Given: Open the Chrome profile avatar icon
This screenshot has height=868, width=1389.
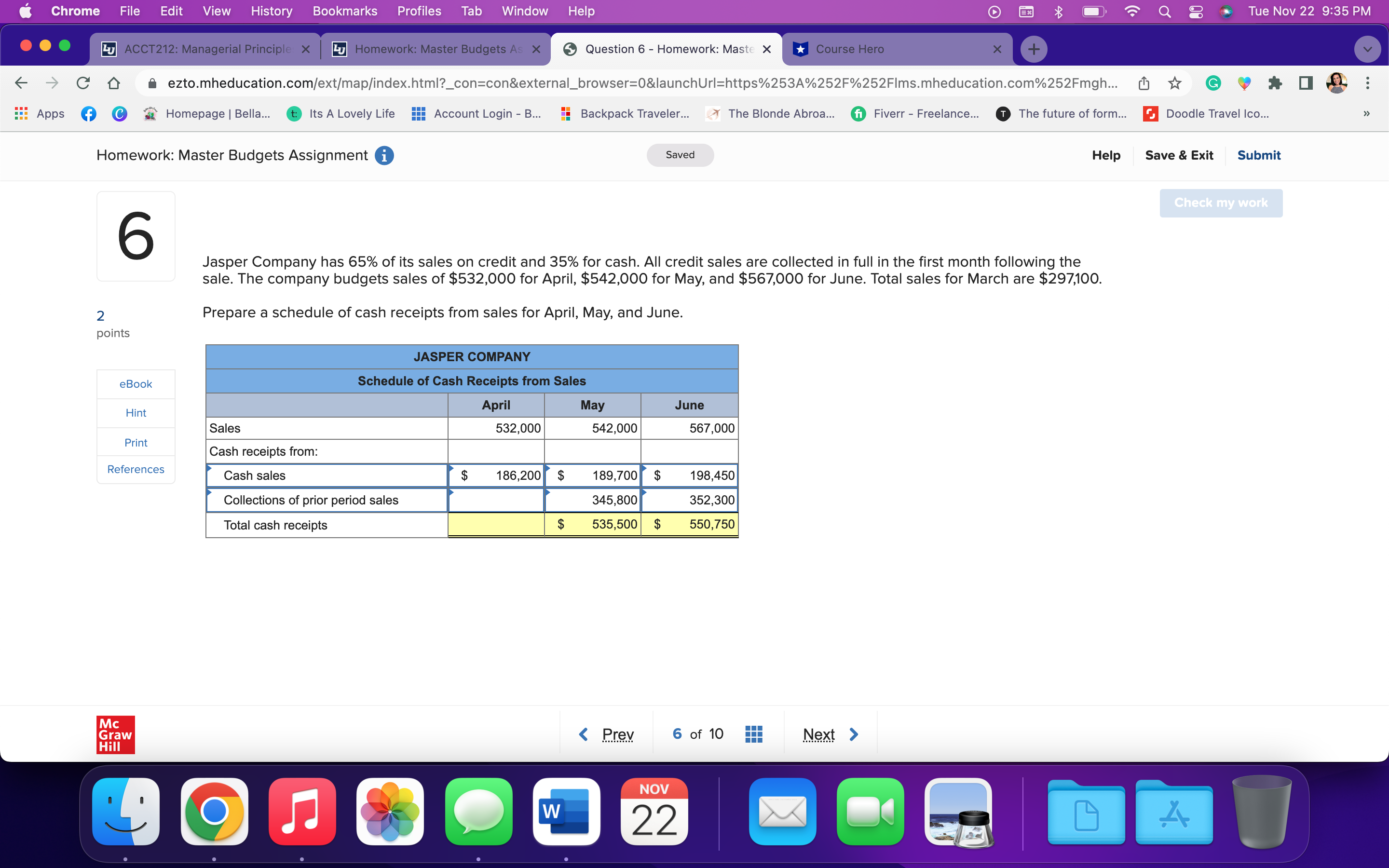Looking at the screenshot, I should pyautogui.click(x=1335, y=83).
